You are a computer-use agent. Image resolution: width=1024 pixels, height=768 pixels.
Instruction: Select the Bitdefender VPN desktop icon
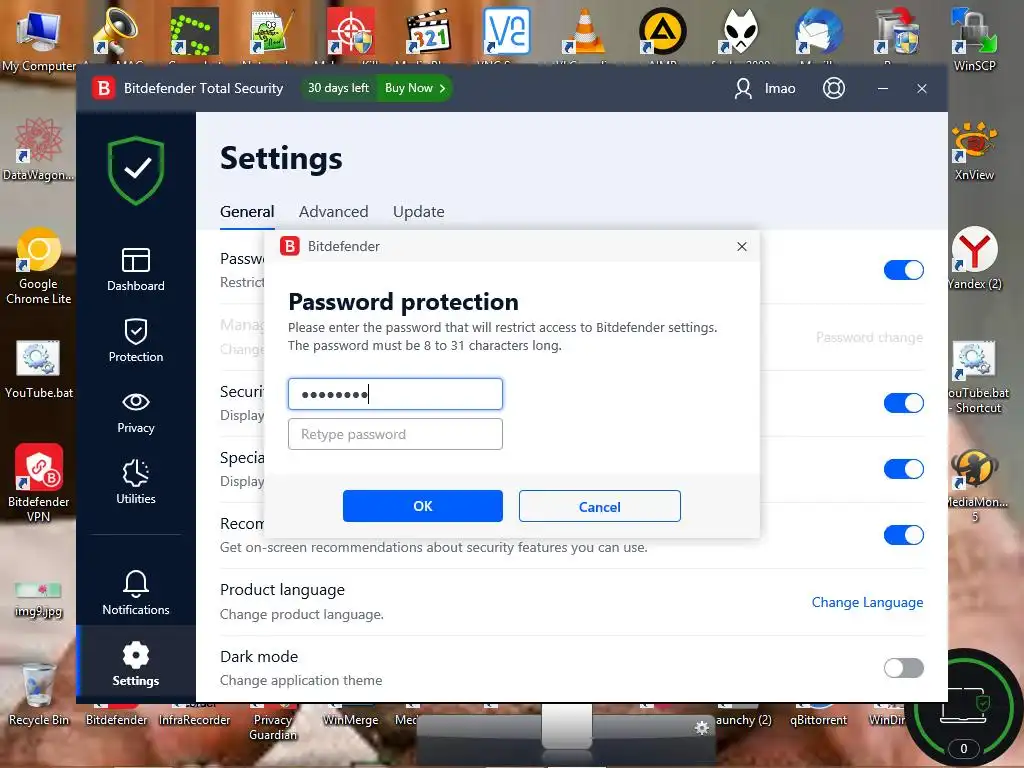tap(38, 483)
